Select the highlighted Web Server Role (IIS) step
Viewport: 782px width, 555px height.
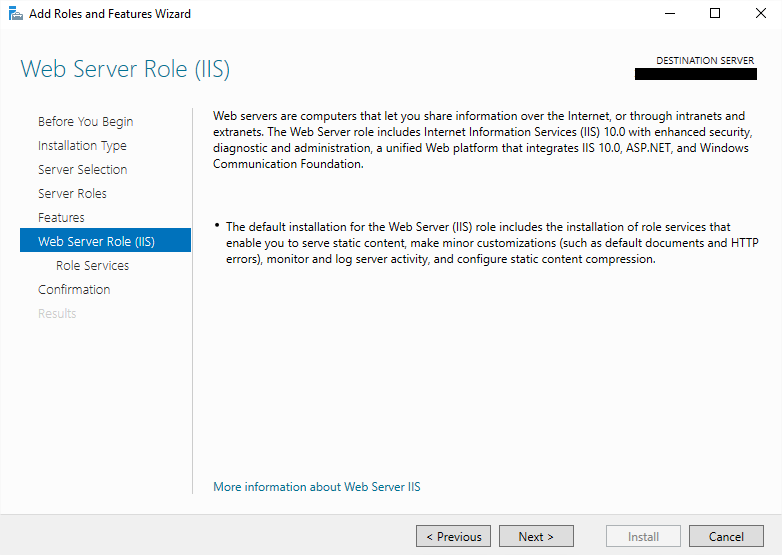pyautogui.click(x=96, y=241)
